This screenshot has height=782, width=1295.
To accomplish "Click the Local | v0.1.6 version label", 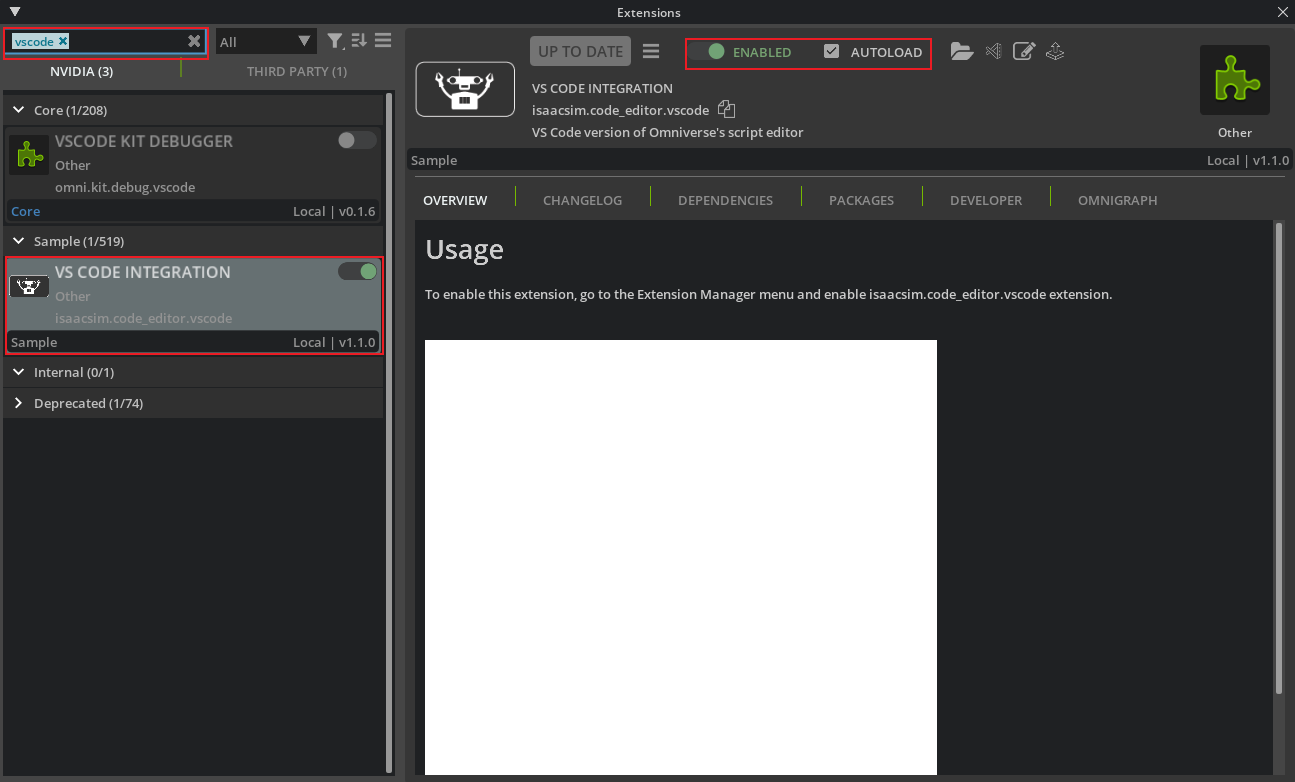I will [334, 211].
